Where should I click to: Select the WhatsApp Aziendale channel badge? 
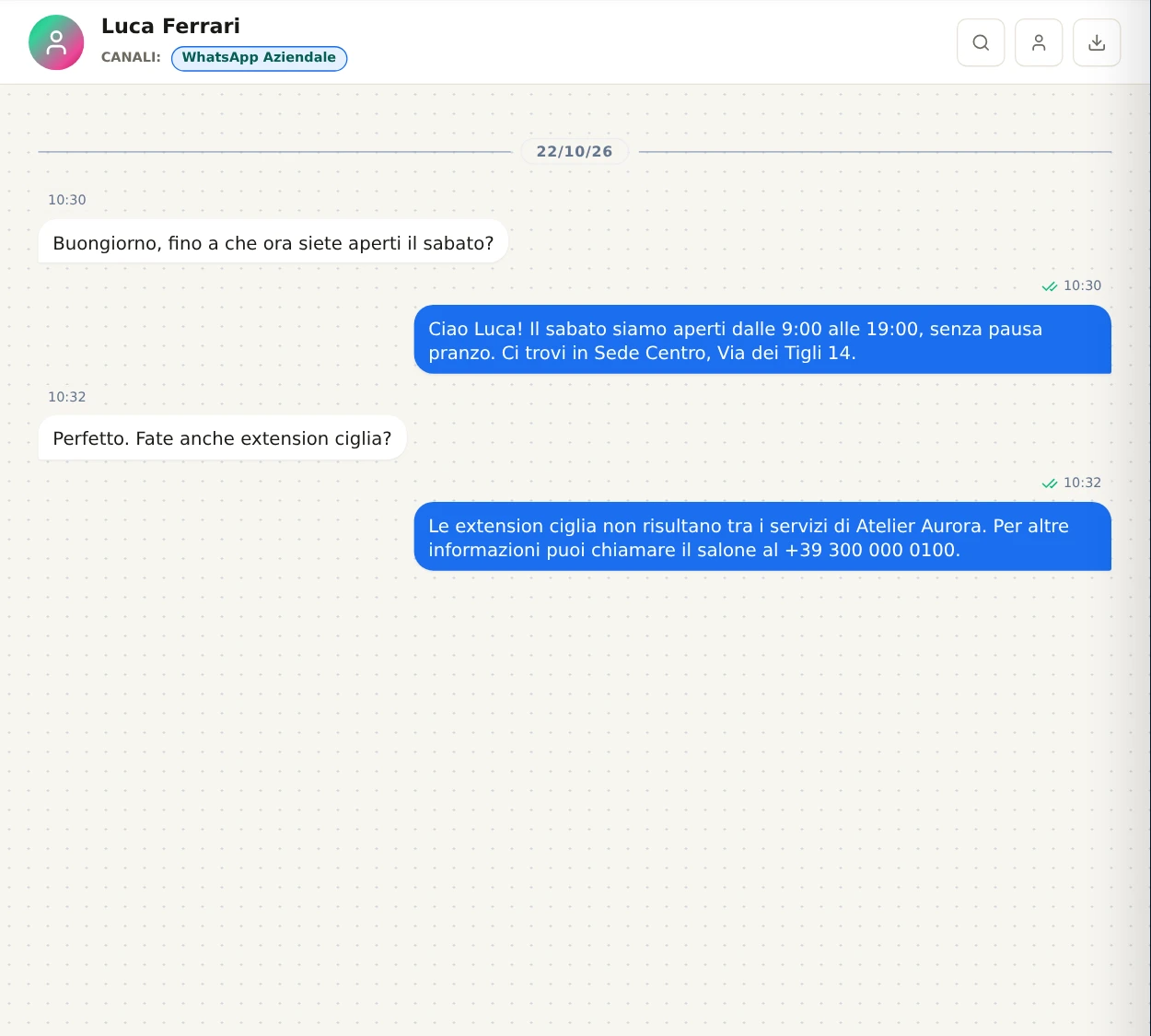259,58
